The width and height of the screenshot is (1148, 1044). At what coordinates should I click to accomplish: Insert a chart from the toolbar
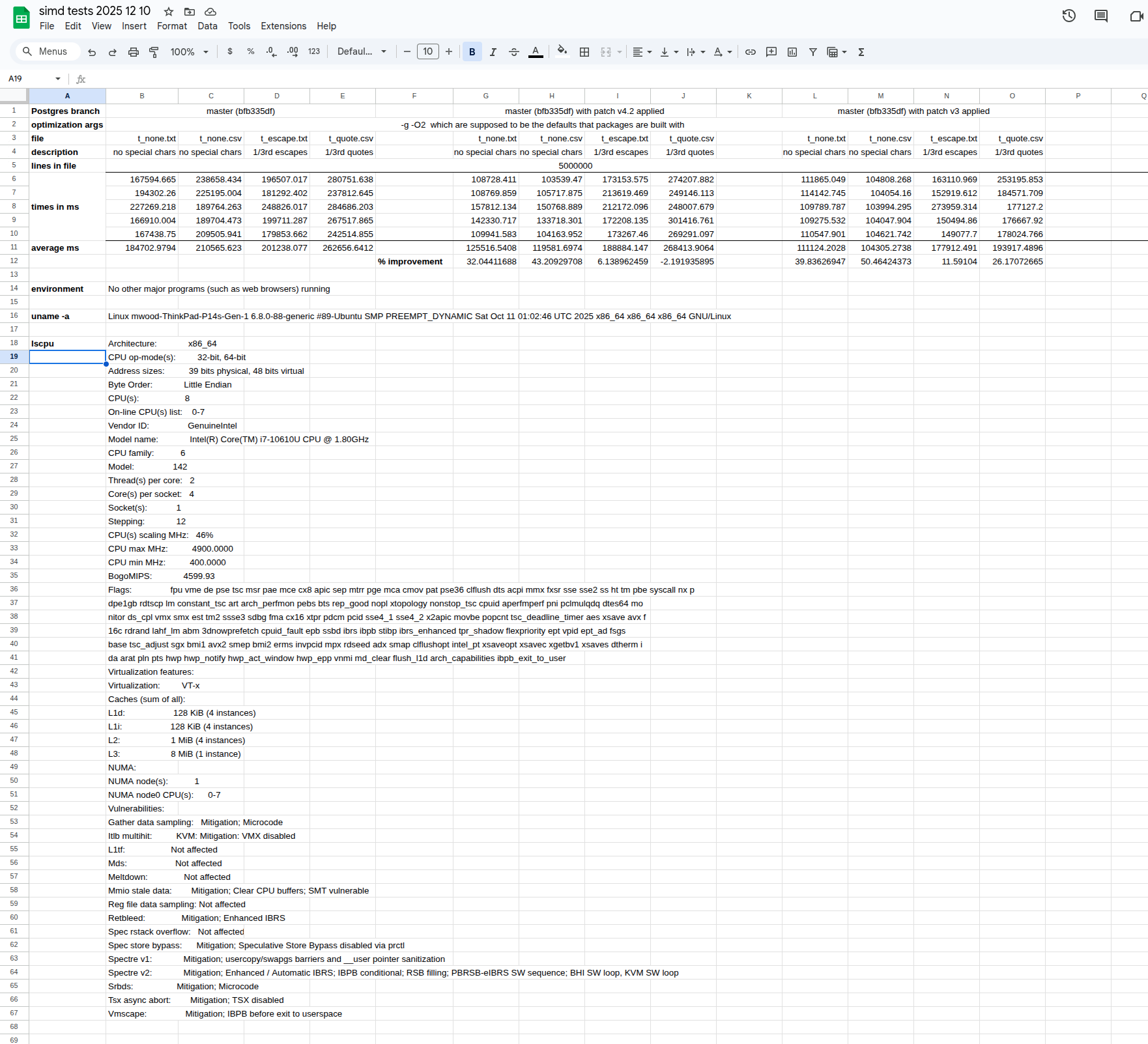pos(792,51)
